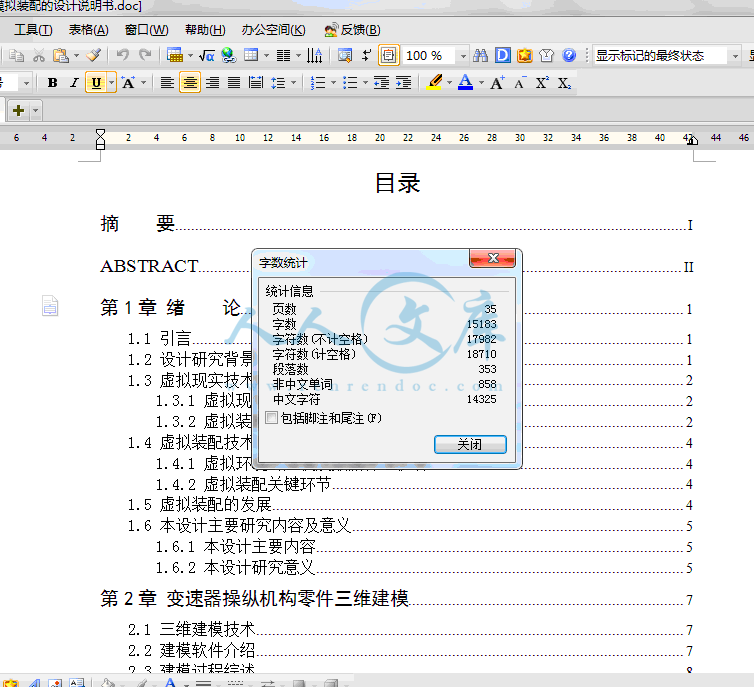Open the formula editor square-root icon
Image resolution: width=754 pixels, height=687 pixels.
point(207,56)
